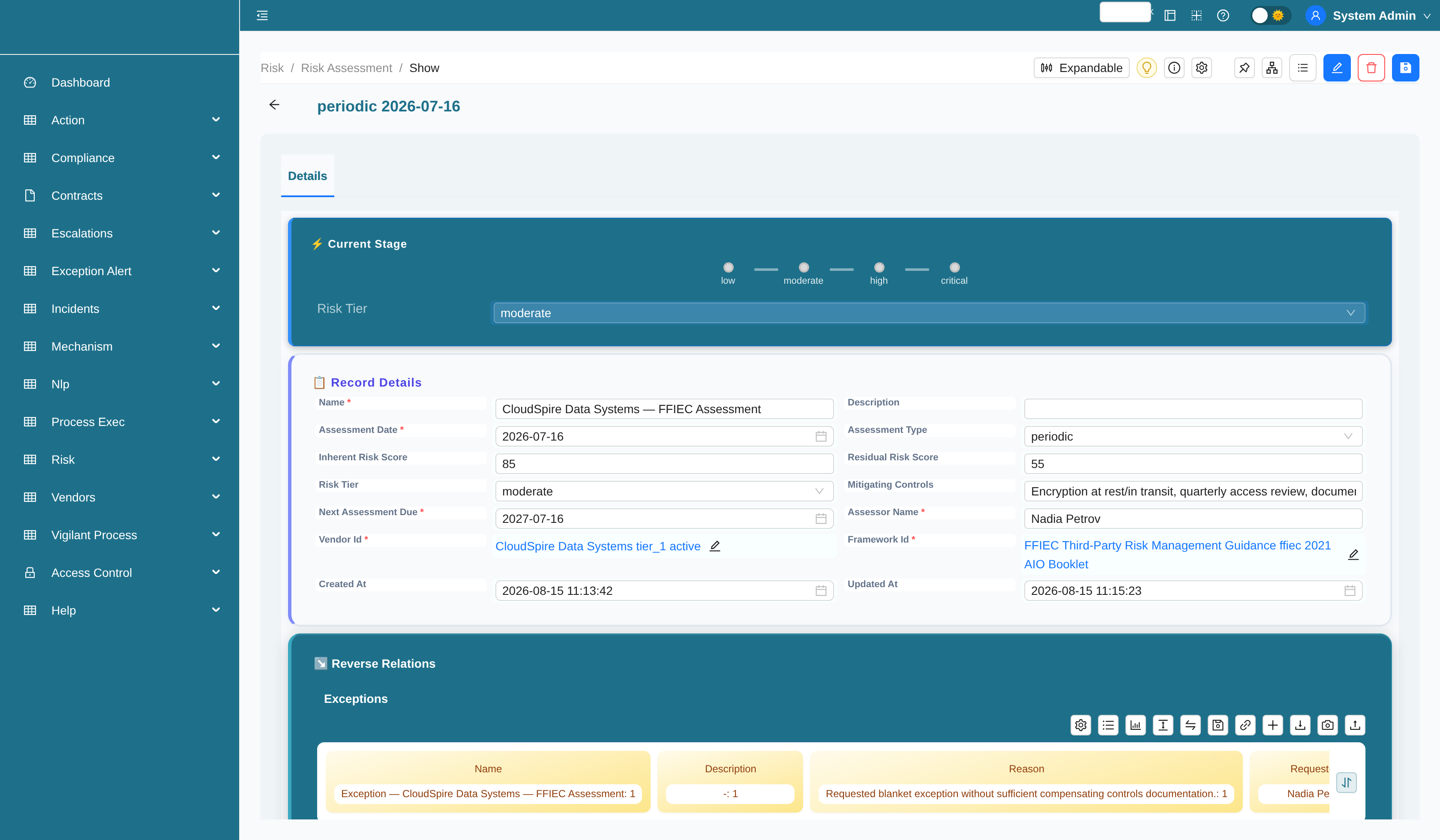Open Exceptions table list view icon
The width and height of the screenshot is (1440, 840).
pos(1108,725)
